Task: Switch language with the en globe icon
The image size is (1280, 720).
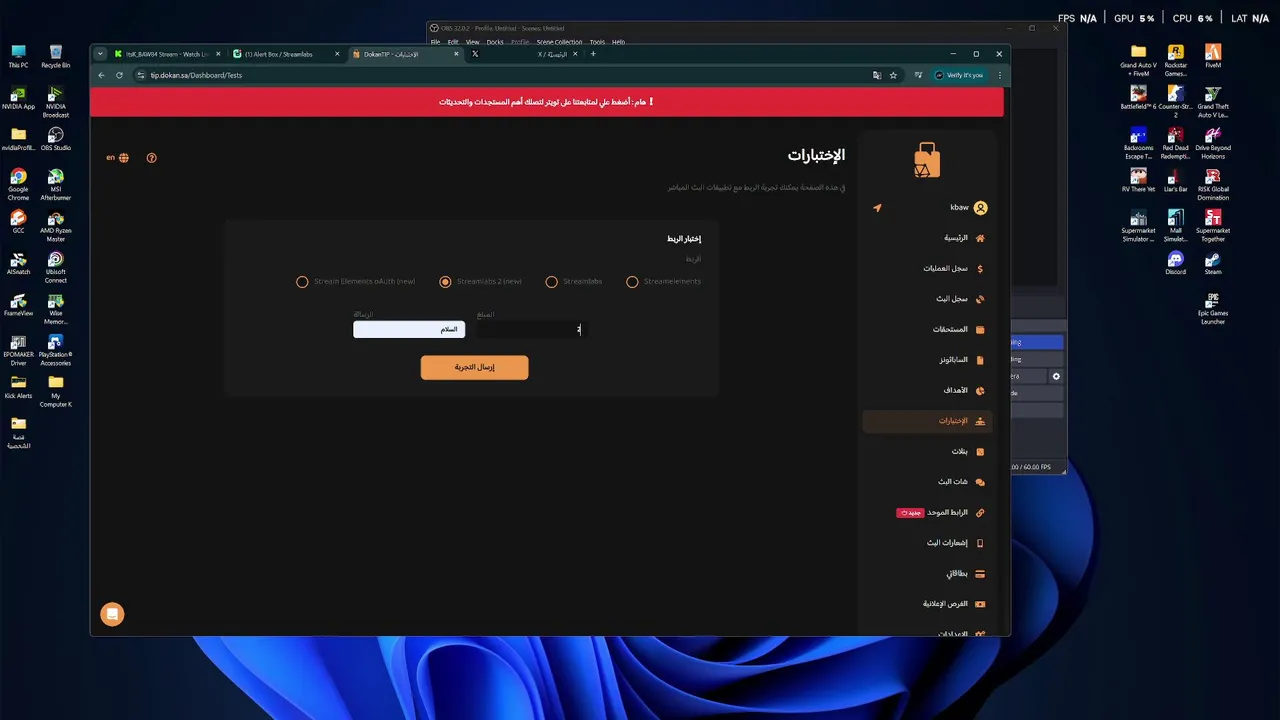Action: [x=118, y=157]
